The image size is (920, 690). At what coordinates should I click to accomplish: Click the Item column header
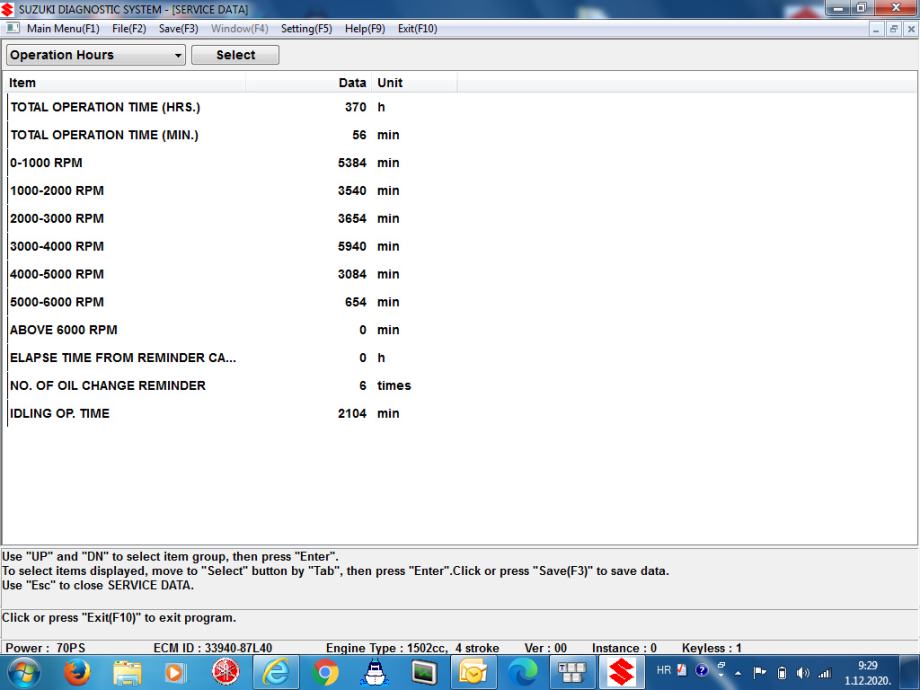click(x=126, y=83)
